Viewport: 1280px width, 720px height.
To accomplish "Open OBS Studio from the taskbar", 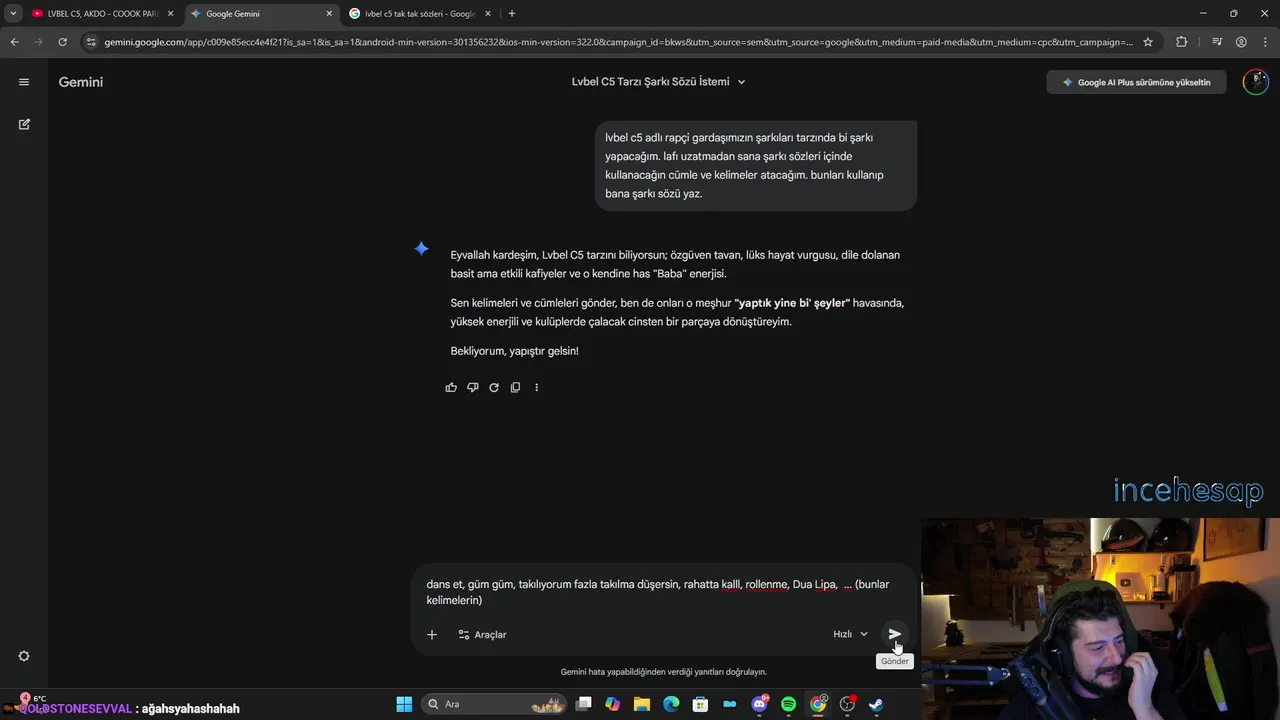I will [x=847, y=704].
